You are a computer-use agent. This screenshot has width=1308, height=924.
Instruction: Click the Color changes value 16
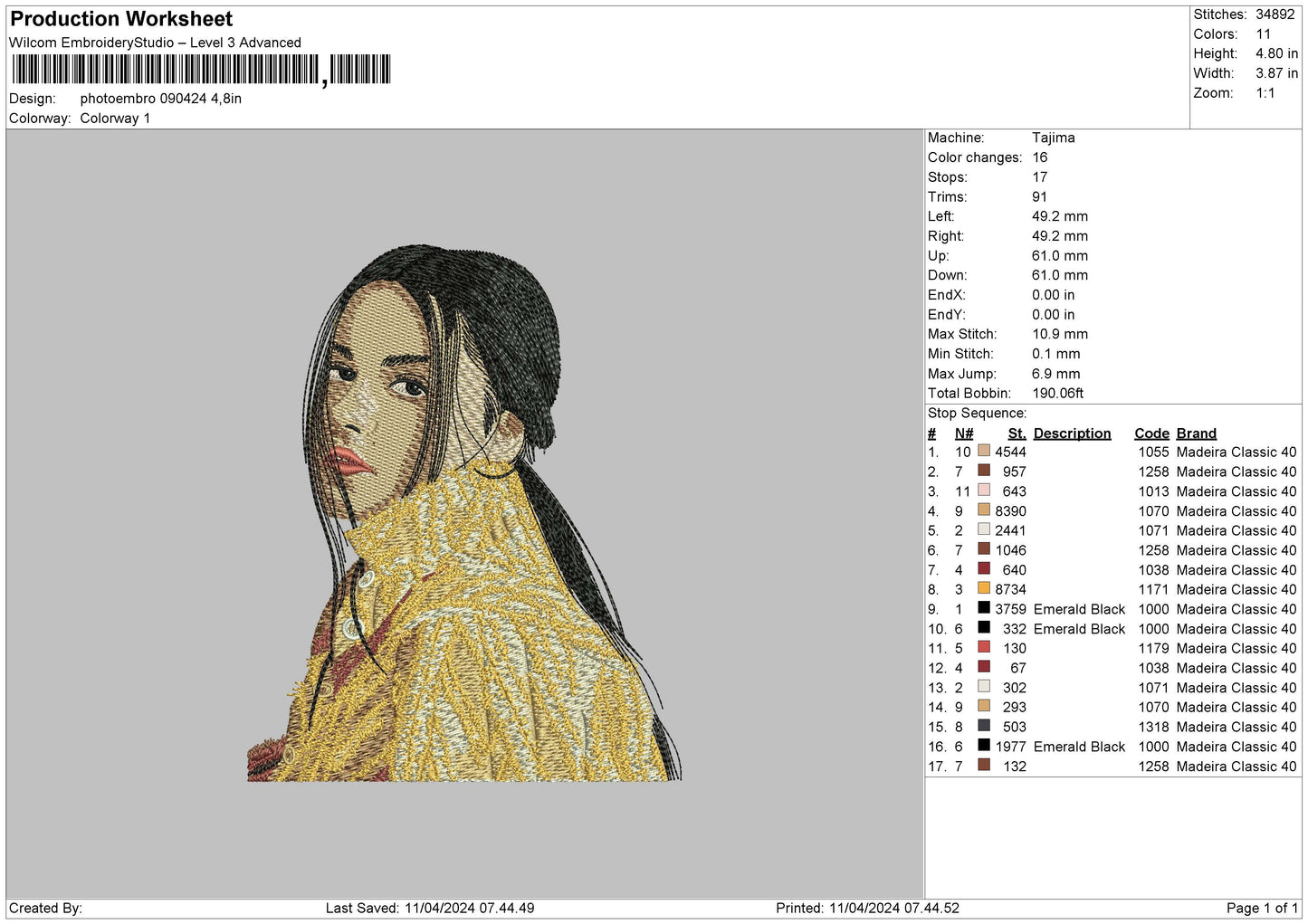1040,157
